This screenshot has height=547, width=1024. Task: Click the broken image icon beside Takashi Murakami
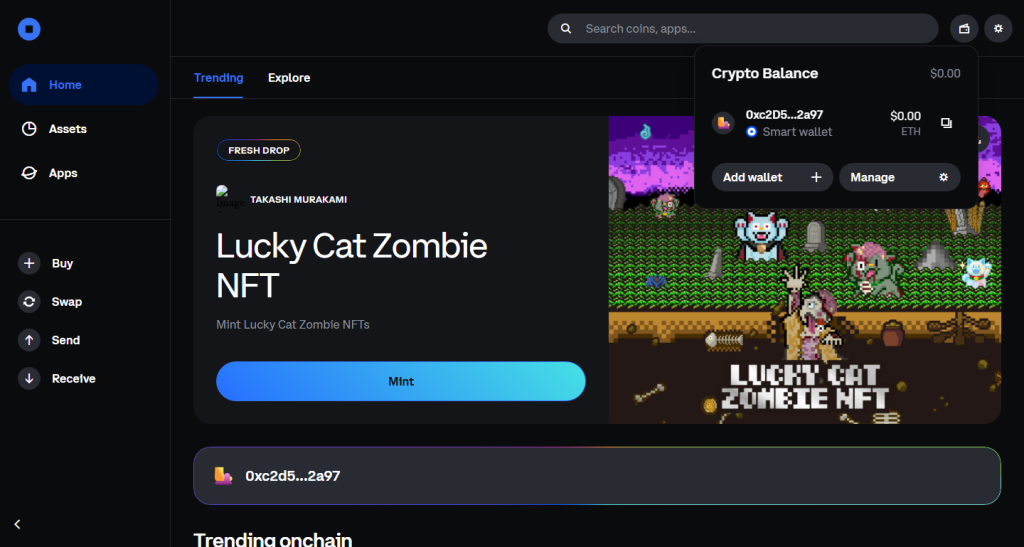click(230, 198)
